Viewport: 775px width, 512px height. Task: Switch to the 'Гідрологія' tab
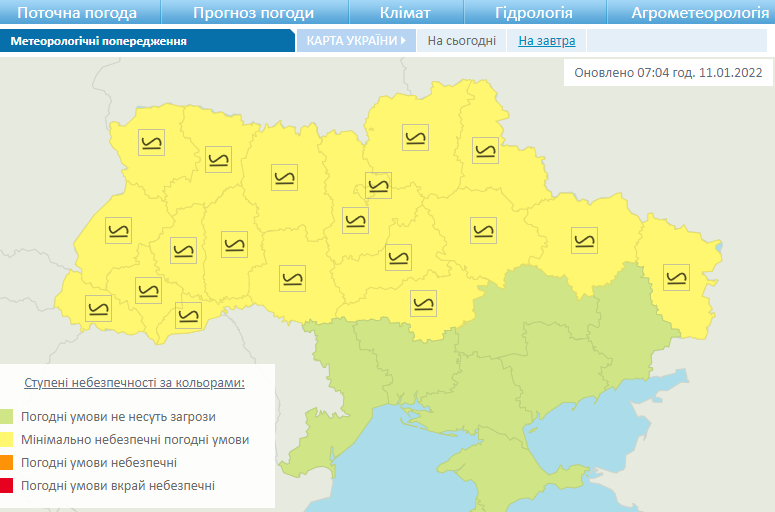pyautogui.click(x=534, y=13)
